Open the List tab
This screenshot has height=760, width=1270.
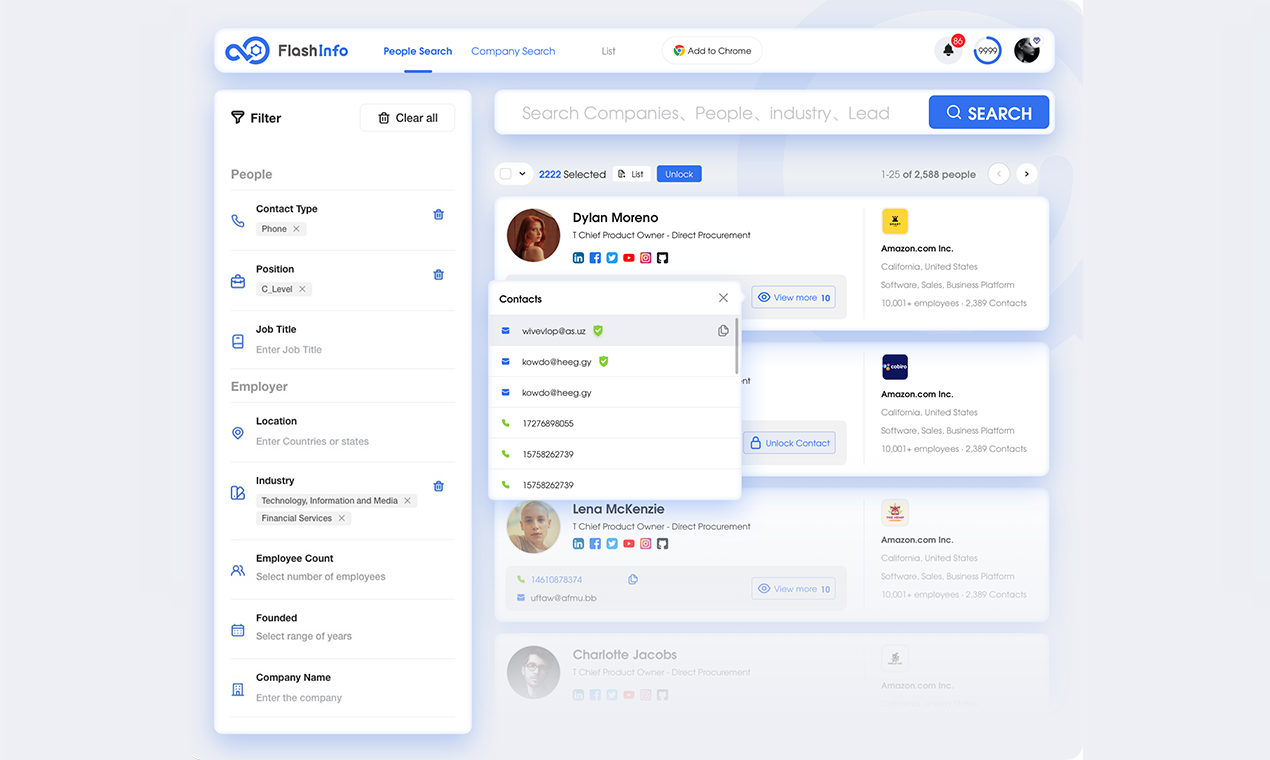tap(608, 51)
